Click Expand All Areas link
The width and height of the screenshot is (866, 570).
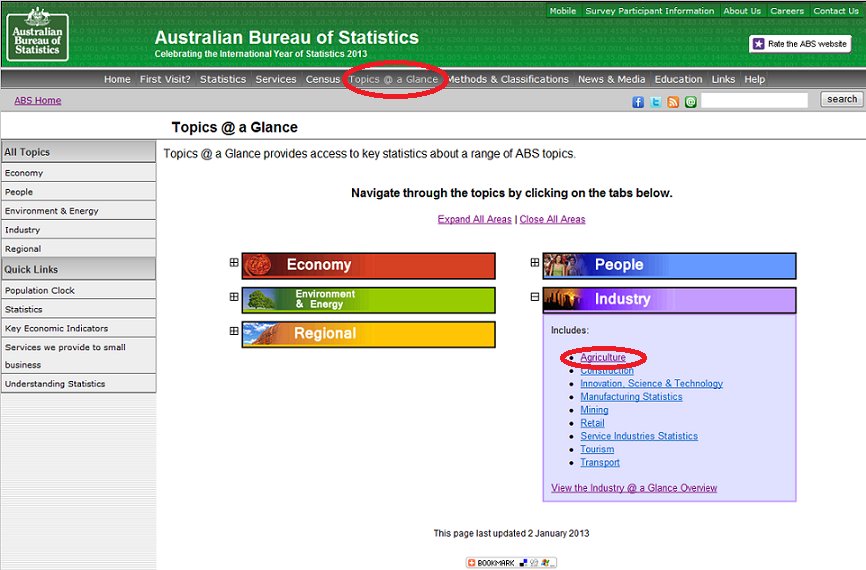tap(474, 219)
